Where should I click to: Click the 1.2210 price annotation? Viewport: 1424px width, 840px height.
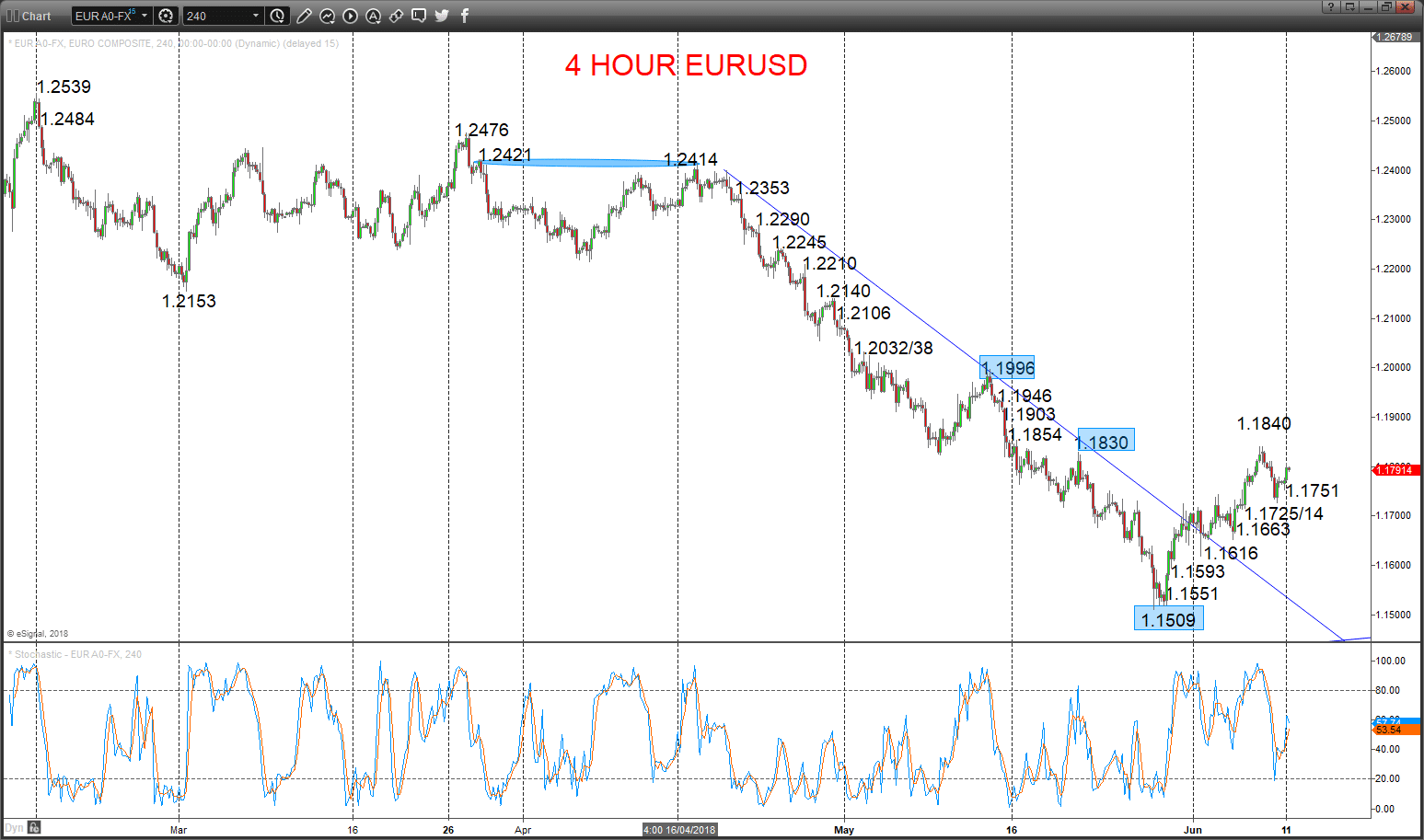click(829, 263)
